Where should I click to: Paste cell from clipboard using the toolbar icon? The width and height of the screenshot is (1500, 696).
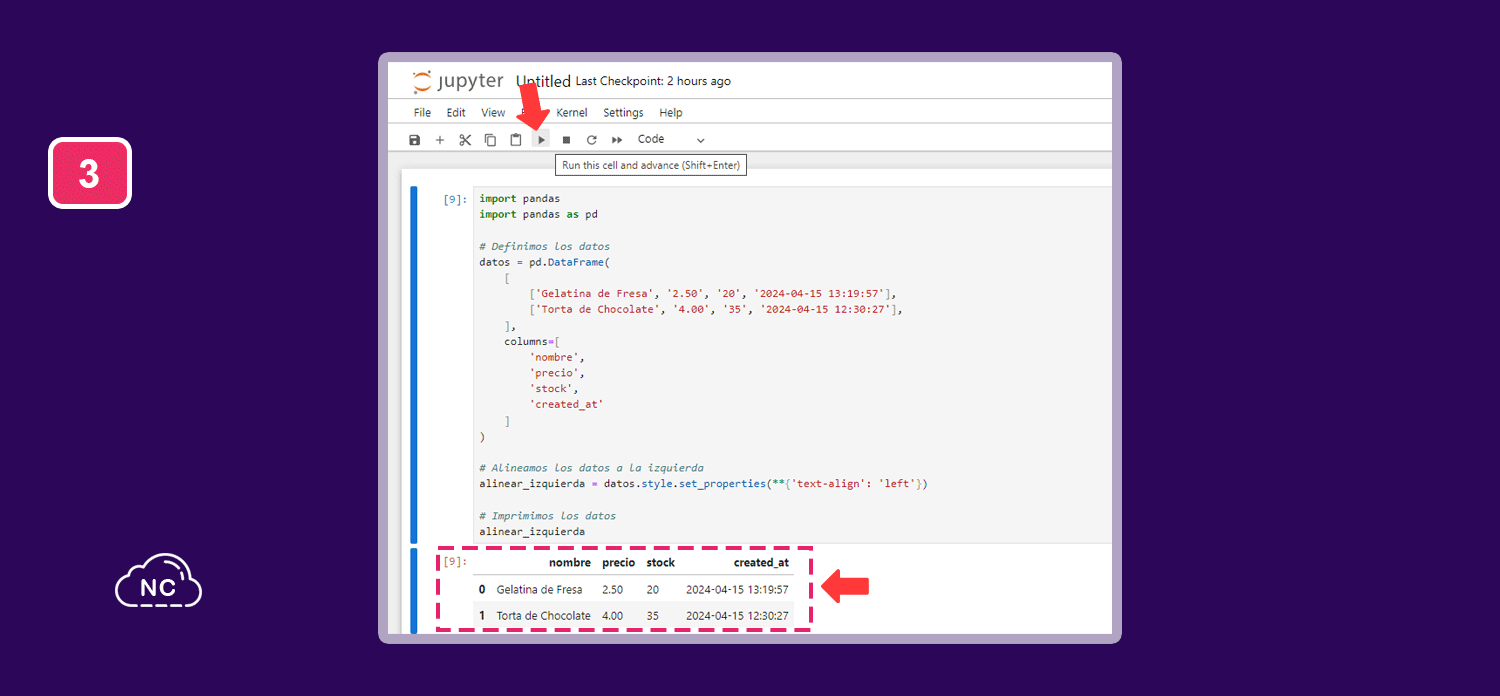pos(516,140)
